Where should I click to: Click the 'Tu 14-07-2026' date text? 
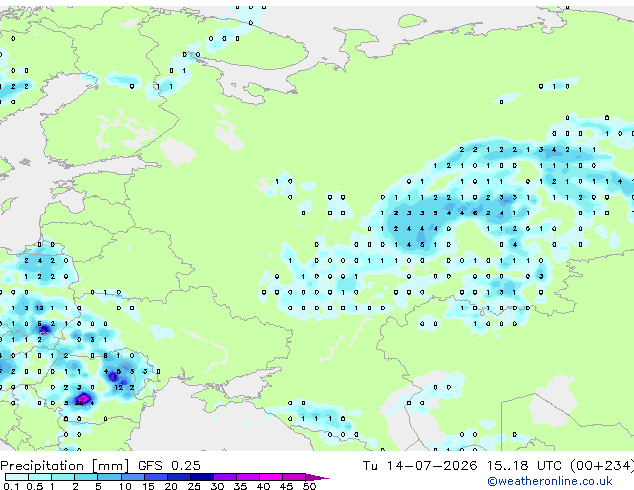point(420,466)
